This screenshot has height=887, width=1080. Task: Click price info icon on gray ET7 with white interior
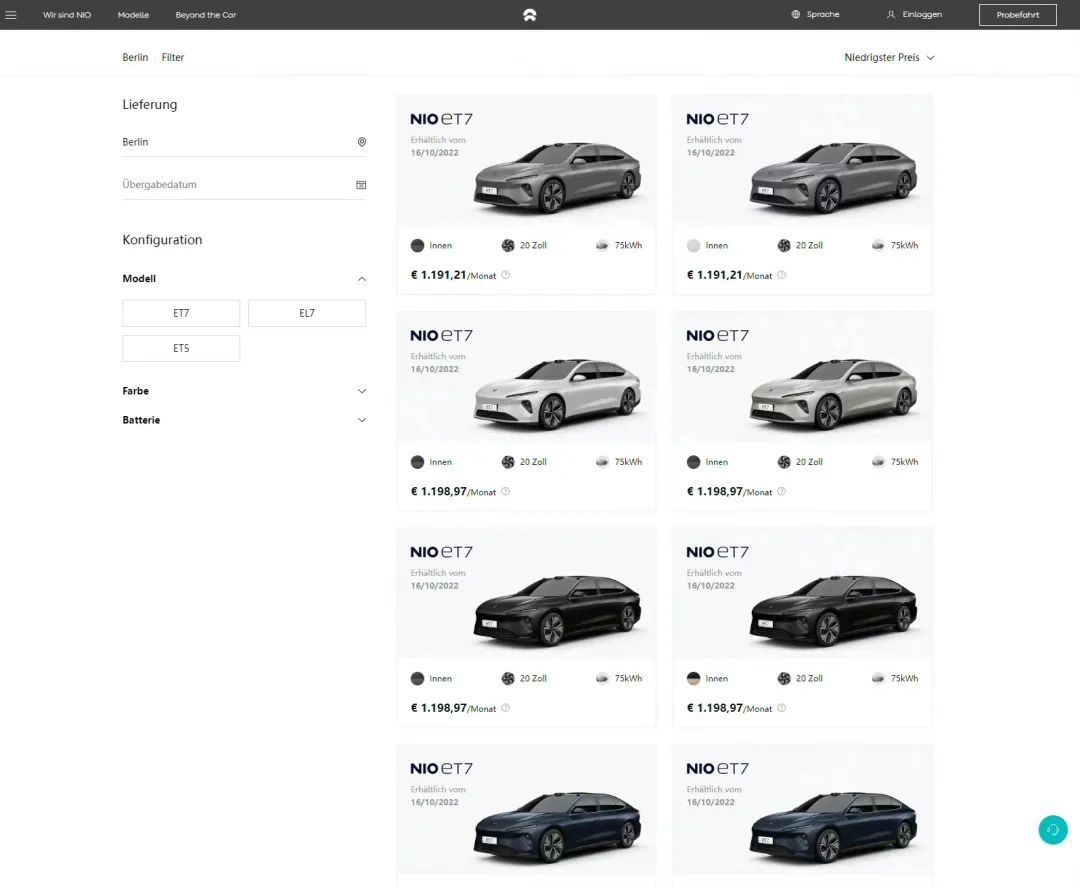point(781,275)
